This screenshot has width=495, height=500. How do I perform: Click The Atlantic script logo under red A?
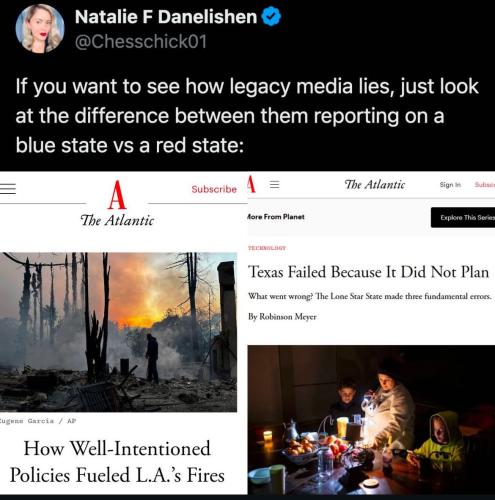pos(117,220)
